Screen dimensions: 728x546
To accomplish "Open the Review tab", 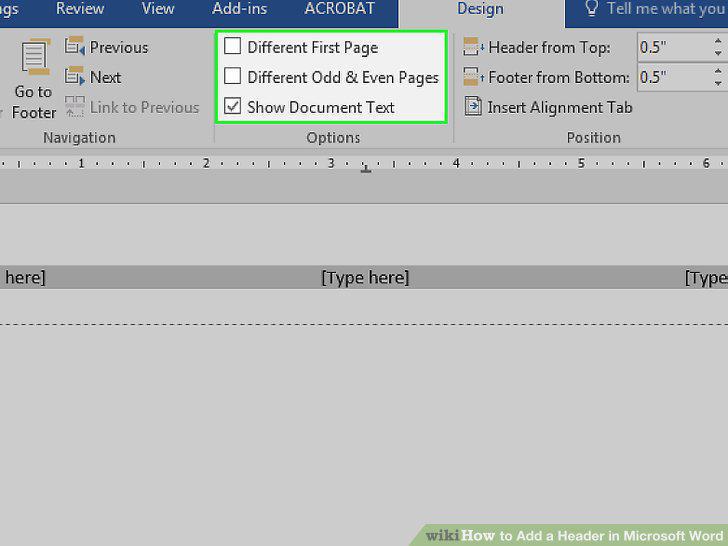I will coord(80,8).
